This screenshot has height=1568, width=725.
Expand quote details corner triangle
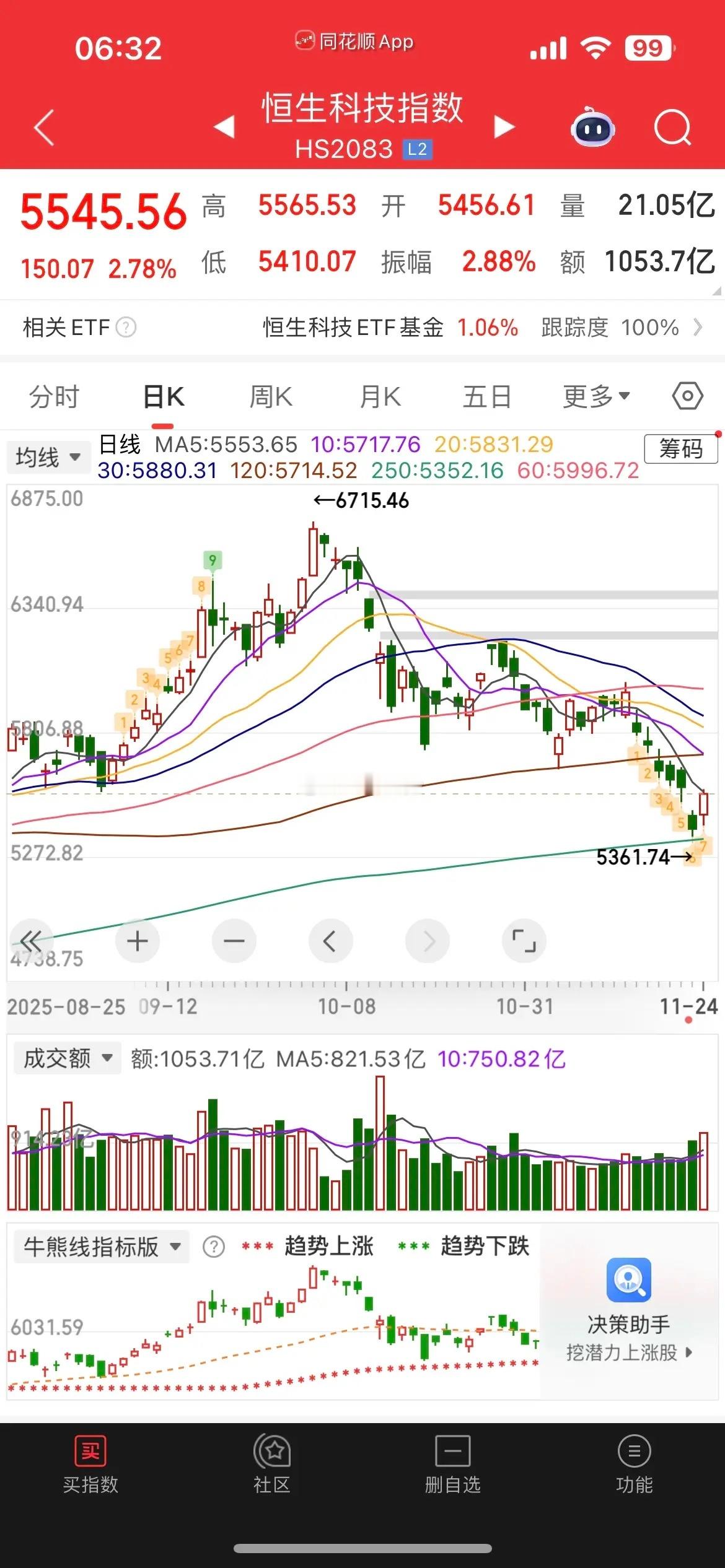pos(717,290)
